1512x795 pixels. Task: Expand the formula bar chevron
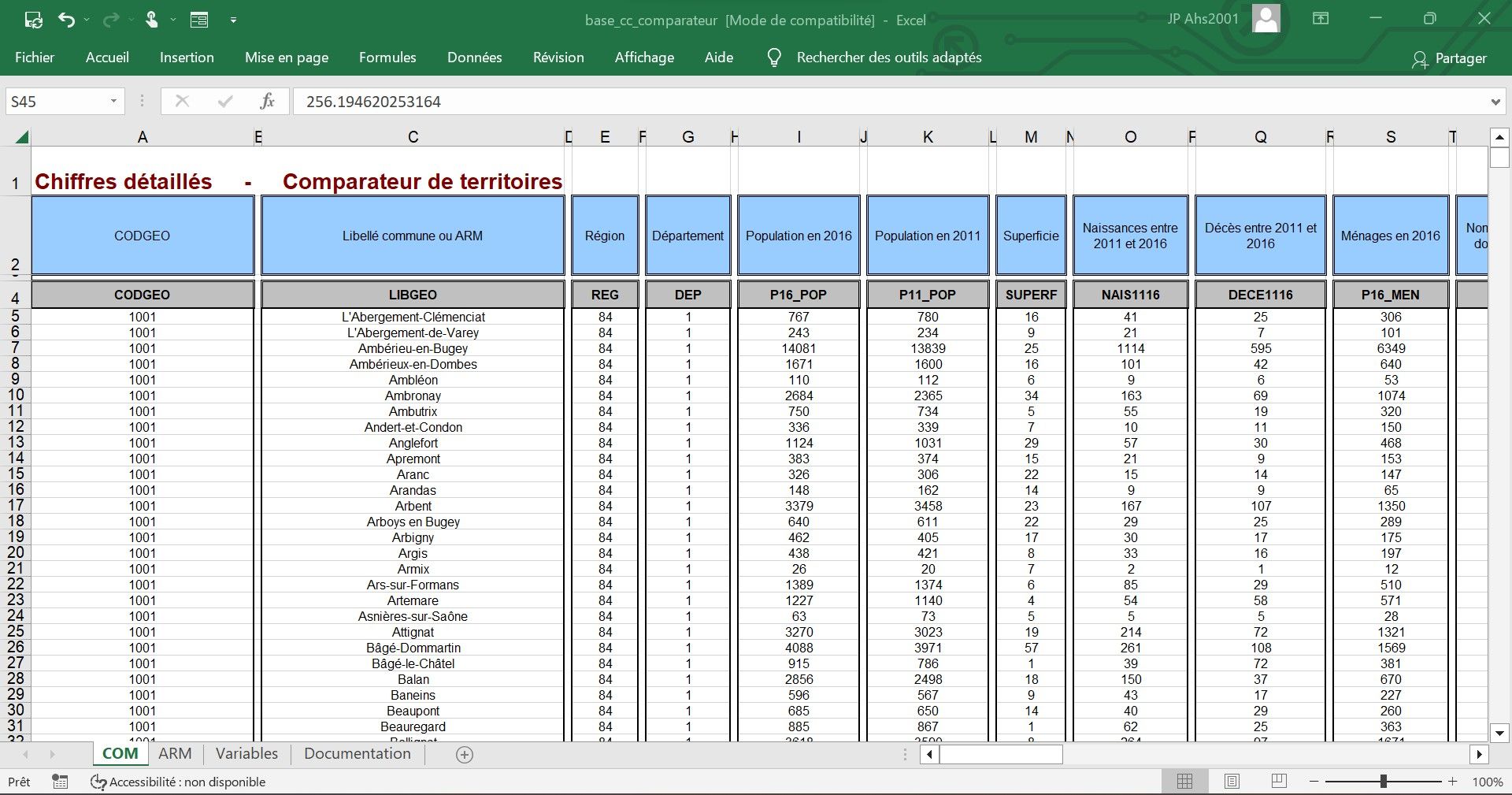coord(1495,102)
